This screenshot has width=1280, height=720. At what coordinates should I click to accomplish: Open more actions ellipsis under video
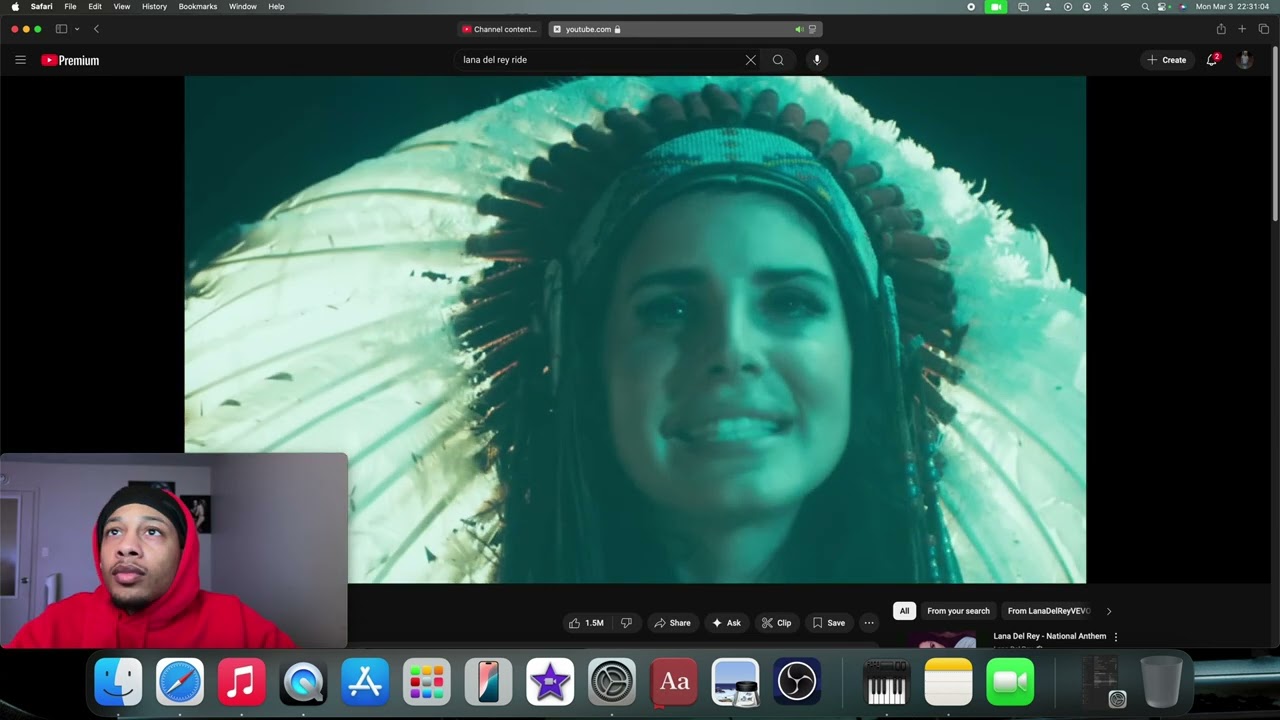pos(869,623)
